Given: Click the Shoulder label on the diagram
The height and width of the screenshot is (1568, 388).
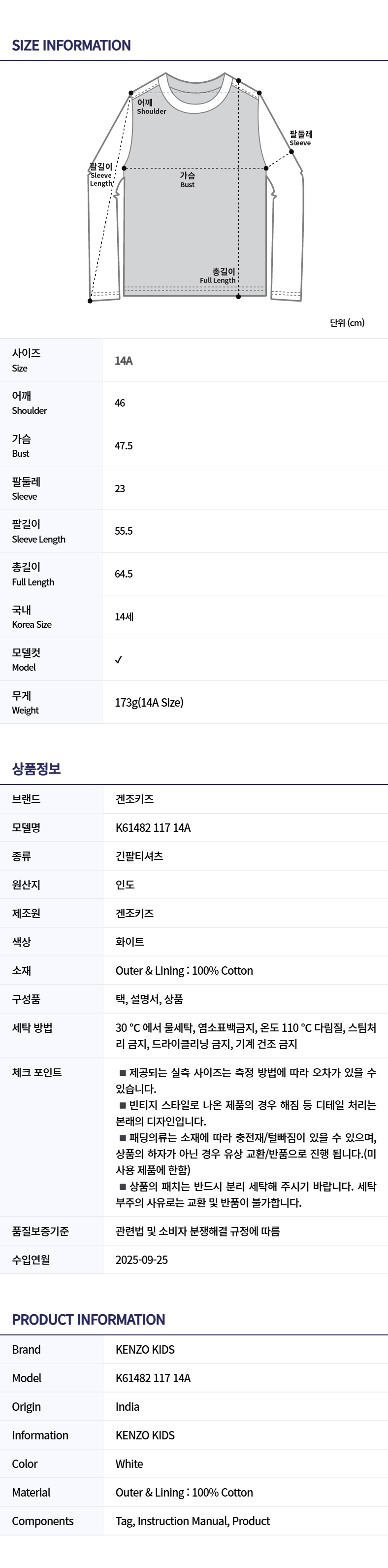Looking at the screenshot, I should (151, 106).
